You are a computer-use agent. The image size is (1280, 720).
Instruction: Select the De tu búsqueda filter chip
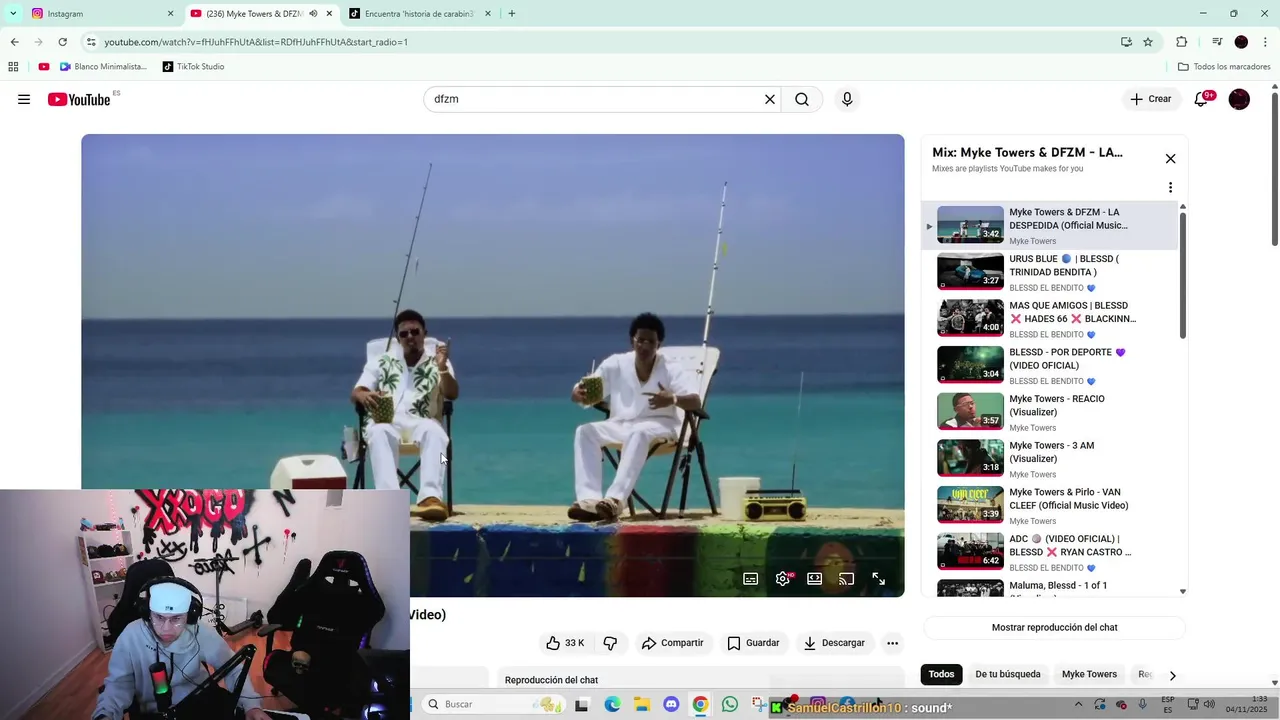click(1008, 674)
